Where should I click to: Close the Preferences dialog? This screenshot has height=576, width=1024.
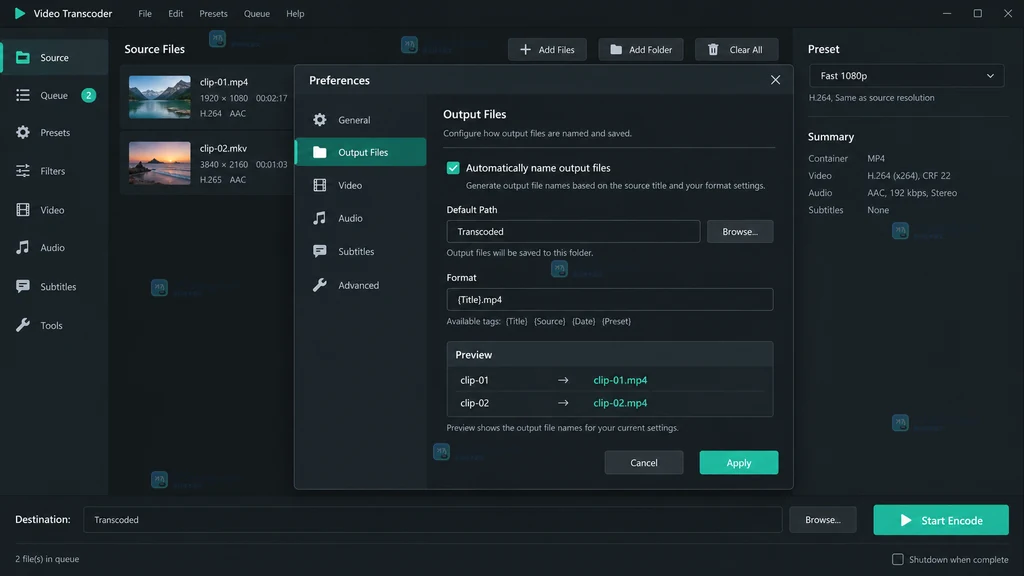click(x=775, y=80)
